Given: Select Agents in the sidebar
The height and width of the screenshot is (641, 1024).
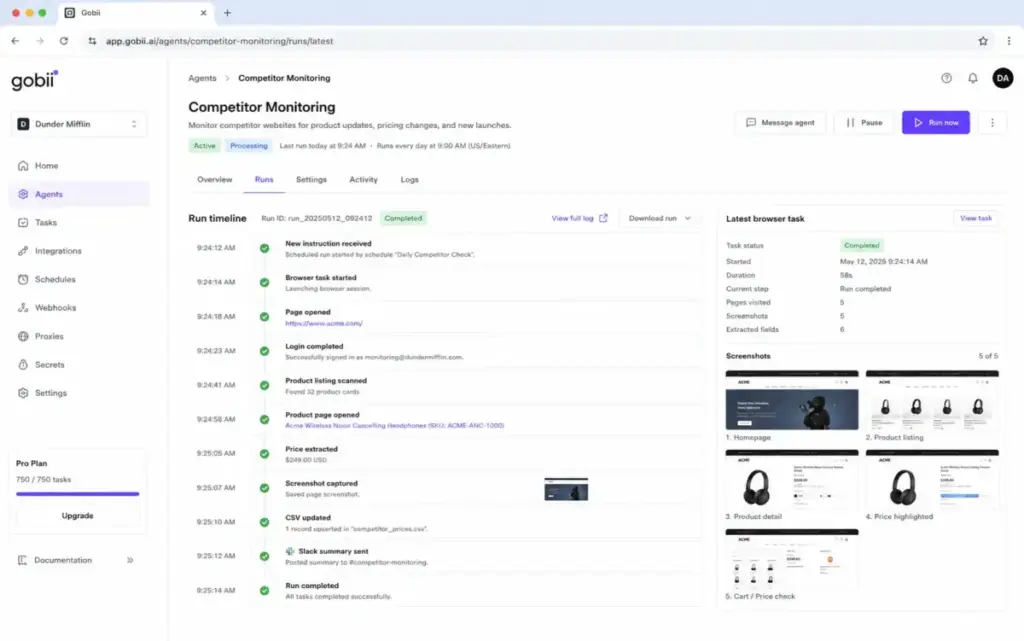Looking at the screenshot, I should pos(78,194).
